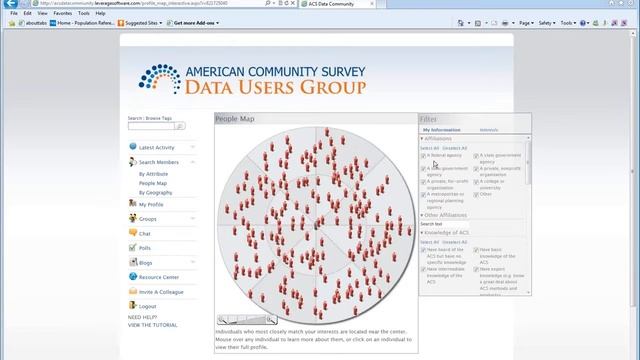This screenshot has height=360, width=640.
Task: Collapse the Search Members sidebar arrow
Action: click(x=192, y=162)
